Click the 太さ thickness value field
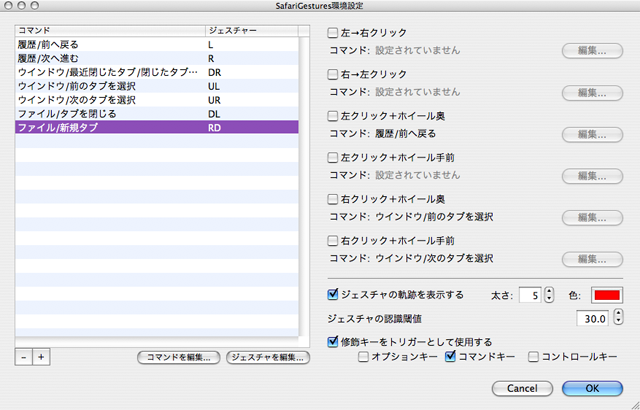This screenshot has width=640, height=410. [x=530, y=295]
